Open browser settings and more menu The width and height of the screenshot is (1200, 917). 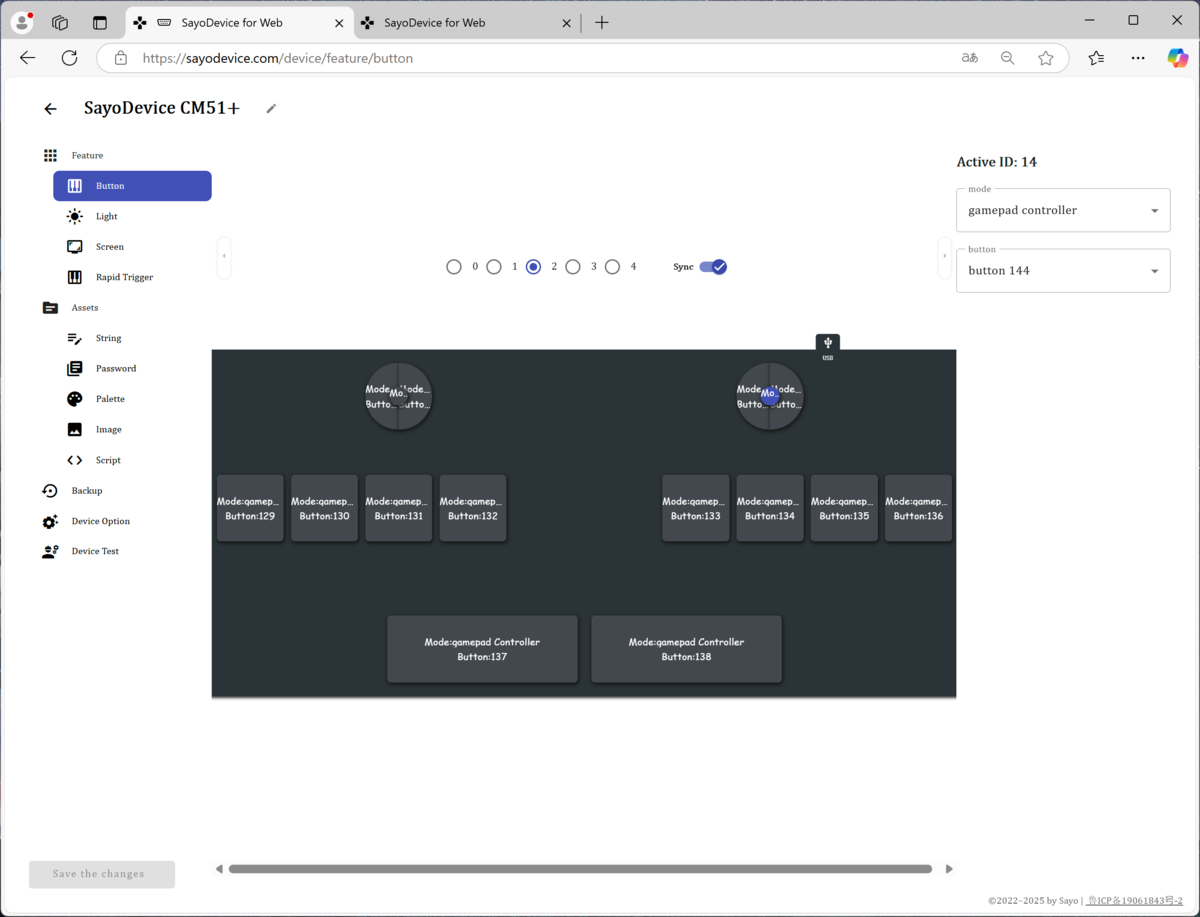tap(1138, 58)
